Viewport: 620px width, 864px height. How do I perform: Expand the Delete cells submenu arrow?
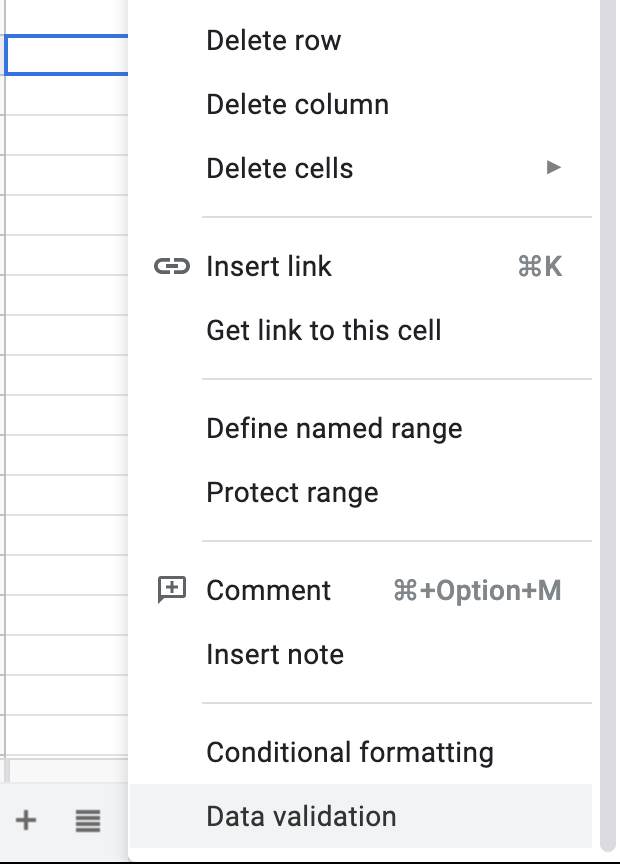pyautogui.click(x=553, y=167)
